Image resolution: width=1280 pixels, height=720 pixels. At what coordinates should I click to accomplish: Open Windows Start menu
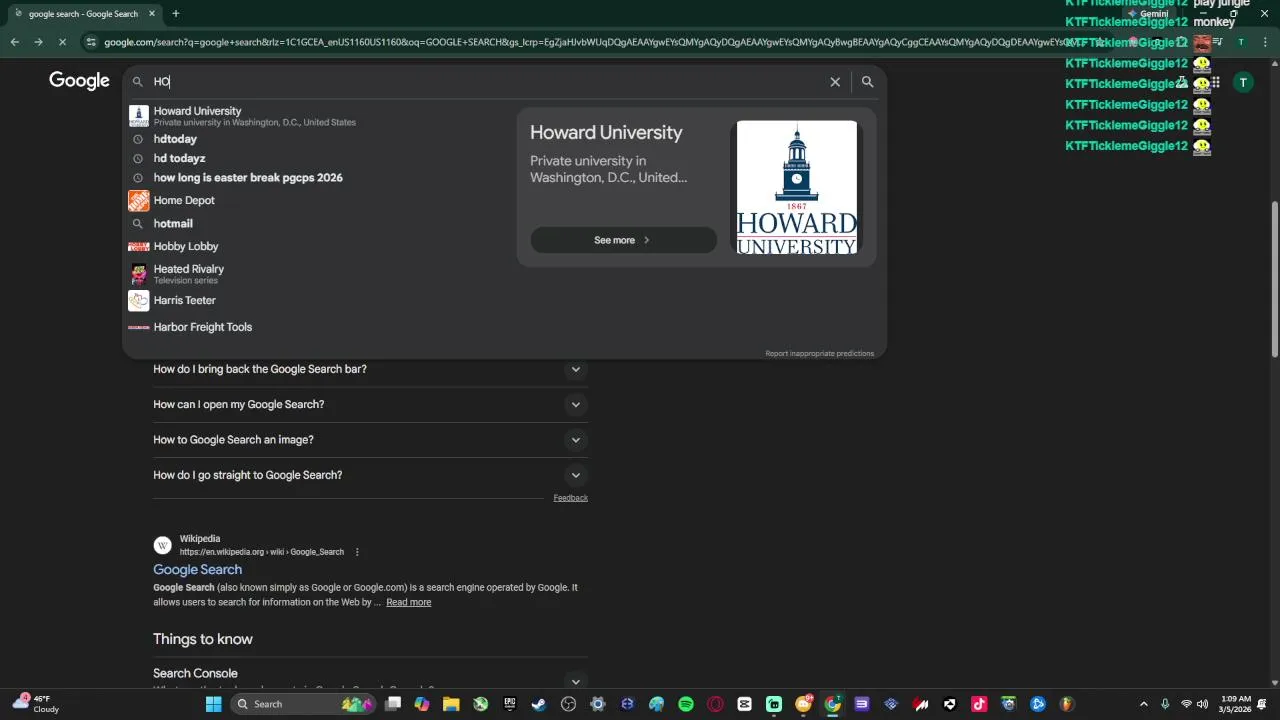(x=213, y=704)
